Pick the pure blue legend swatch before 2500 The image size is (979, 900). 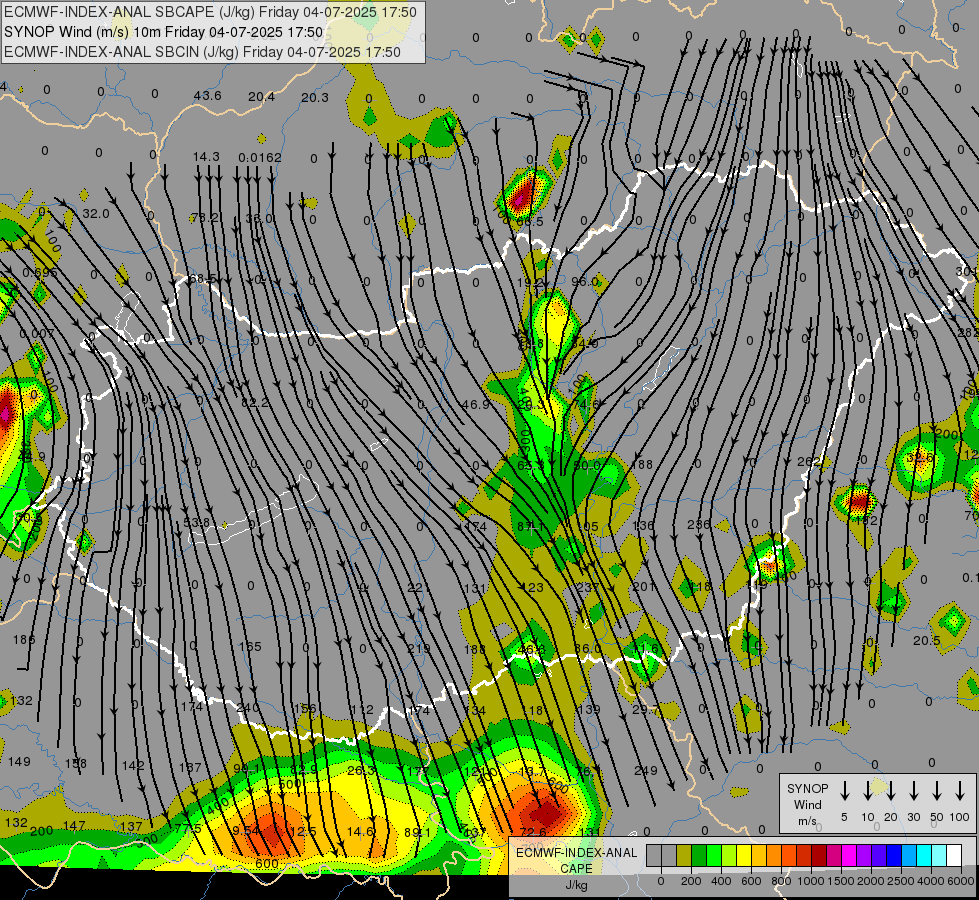895,855
